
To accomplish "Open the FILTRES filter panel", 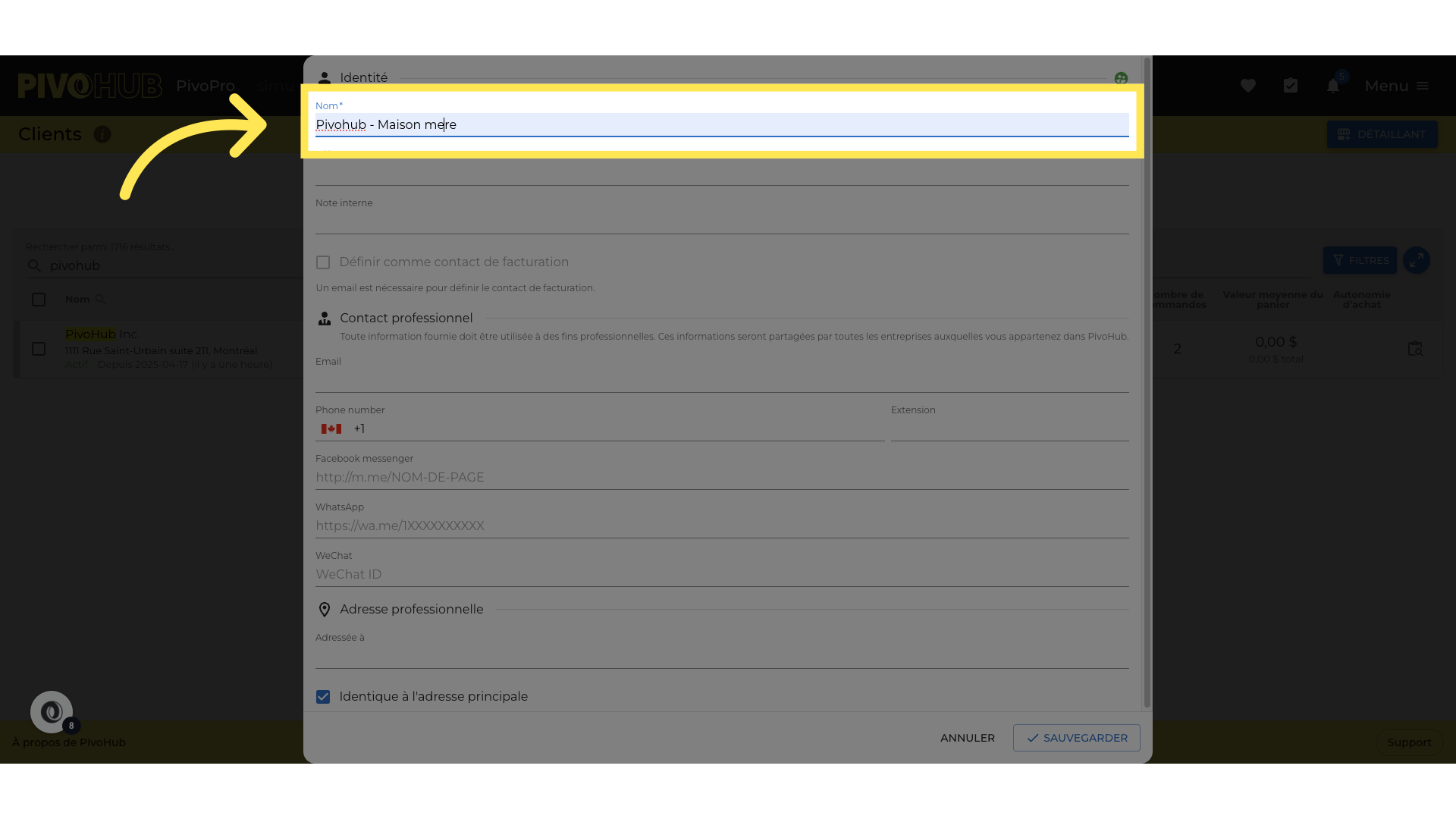I will point(1360,260).
